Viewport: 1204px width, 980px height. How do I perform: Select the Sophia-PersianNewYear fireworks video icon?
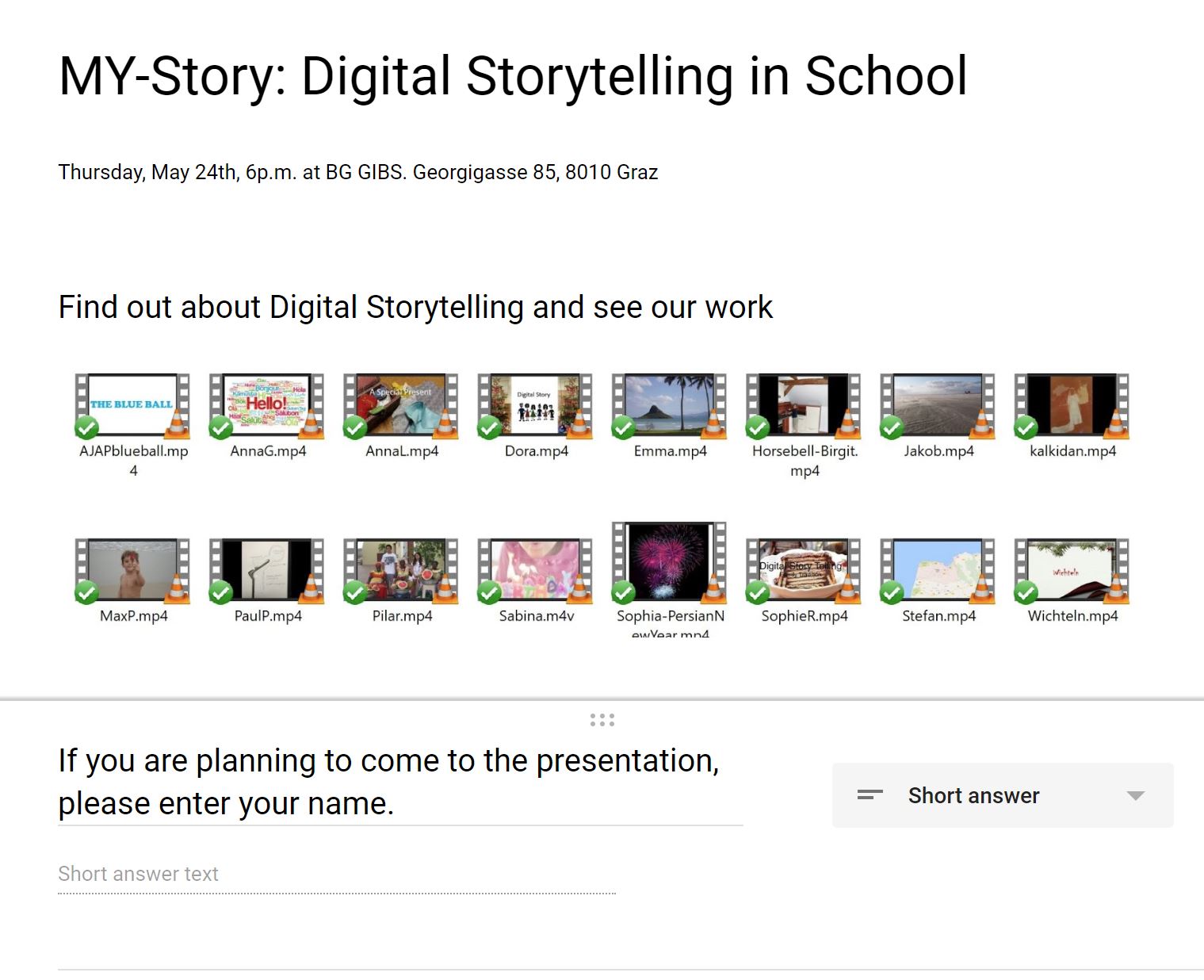[x=670, y=561]
